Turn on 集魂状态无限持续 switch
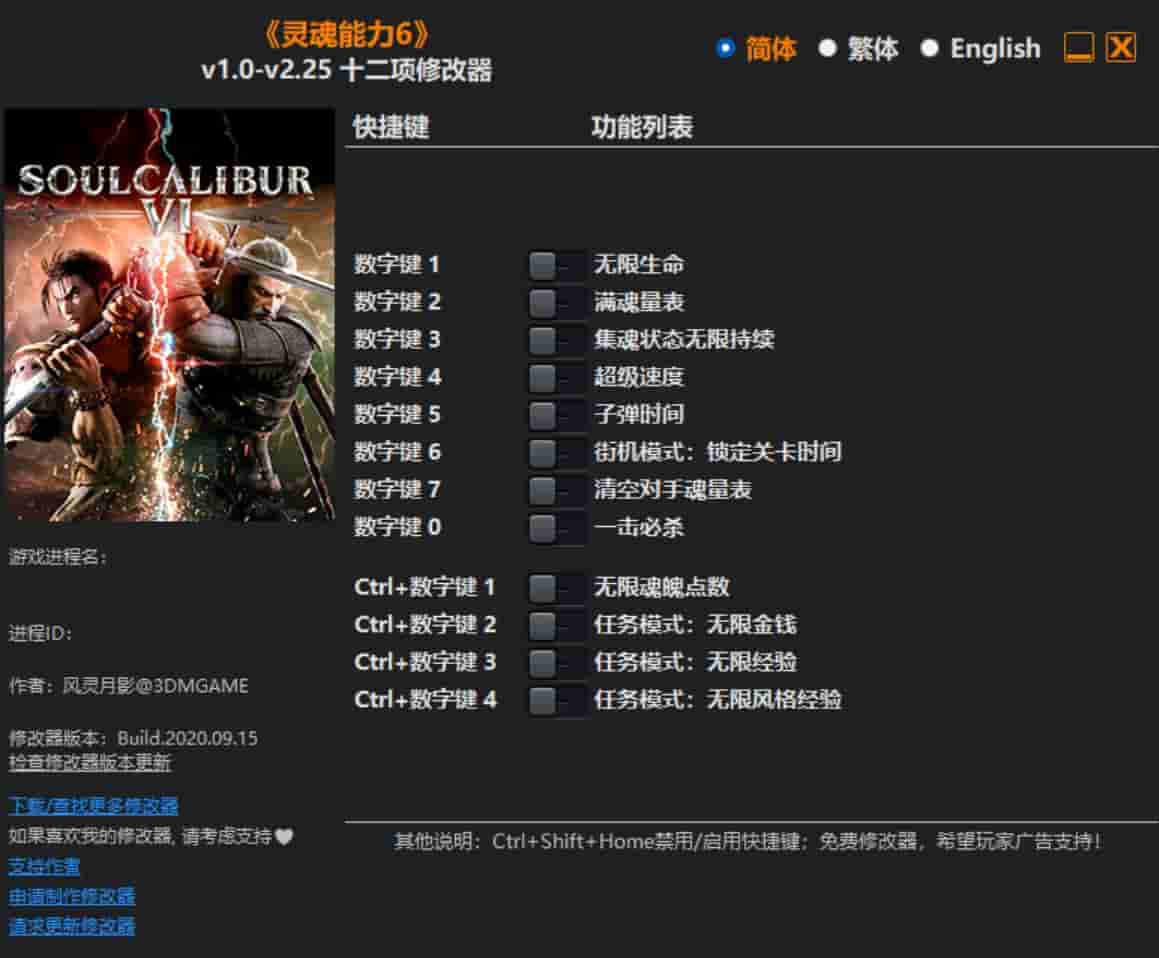The height and width of the screenshot is (958, 1159). point(556,340)
